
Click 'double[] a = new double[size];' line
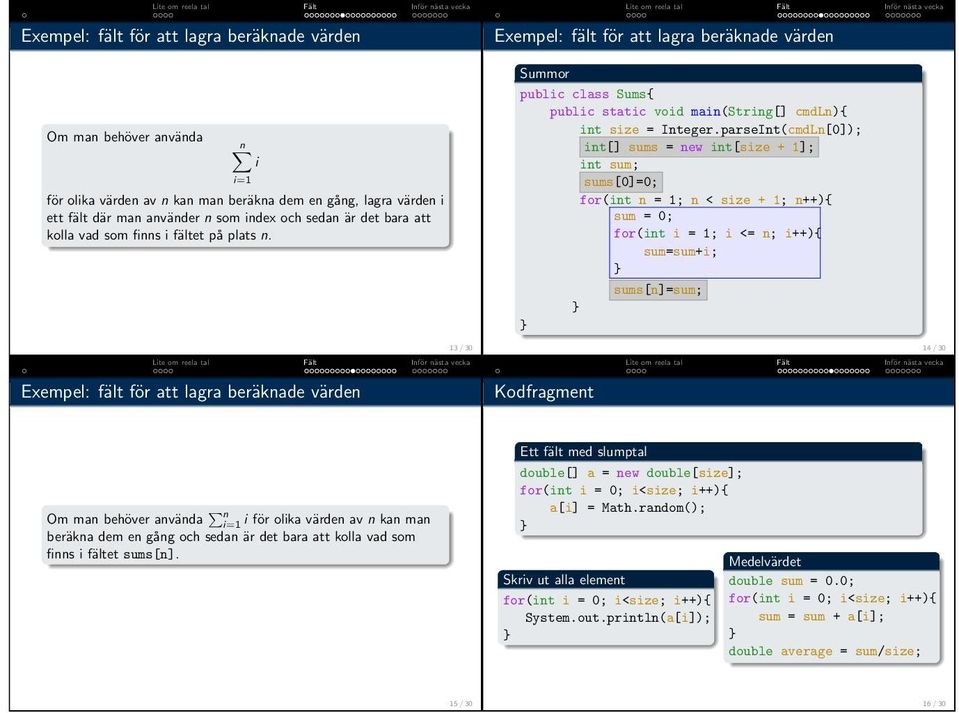630,473
